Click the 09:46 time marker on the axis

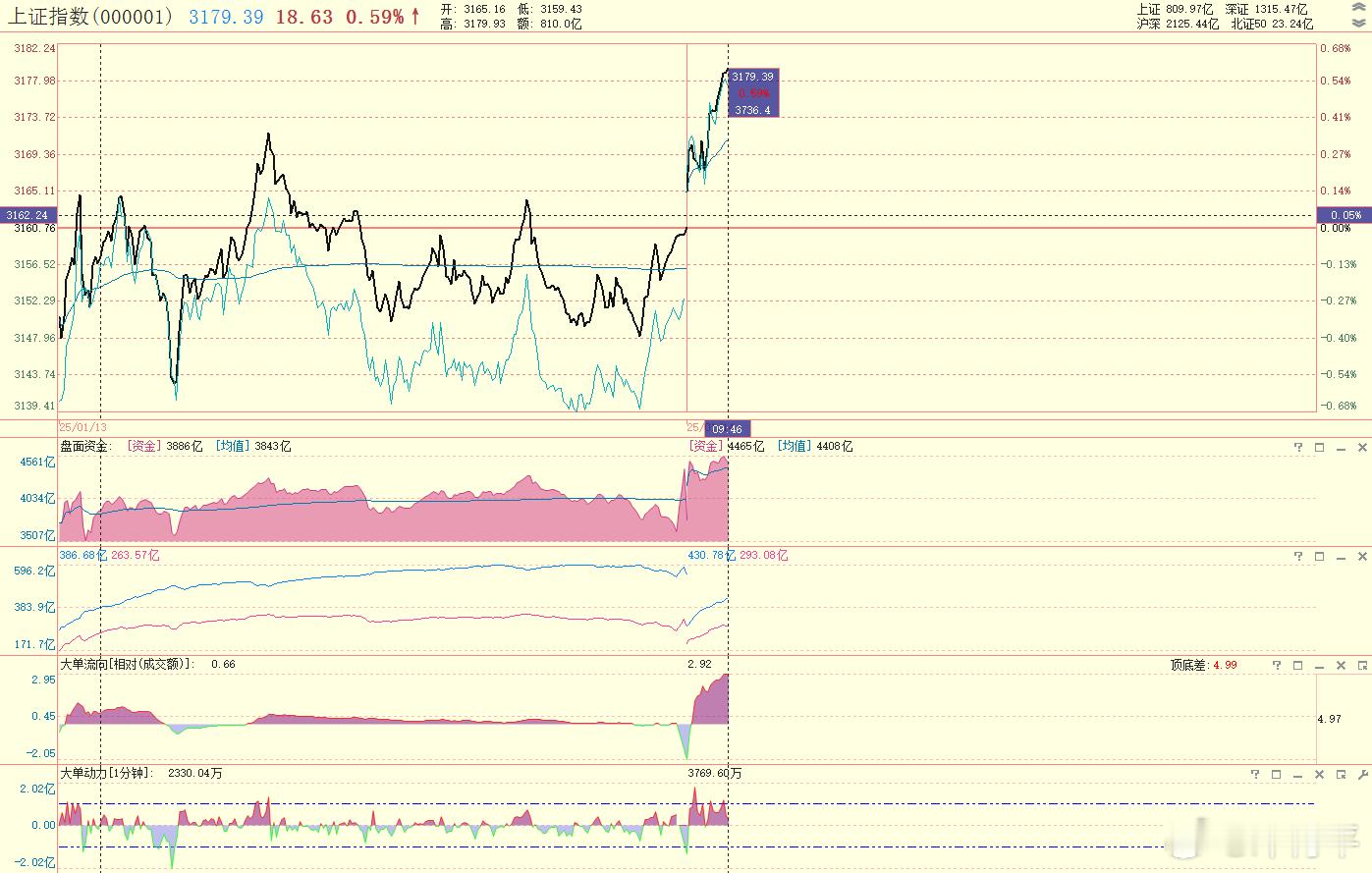728,429
